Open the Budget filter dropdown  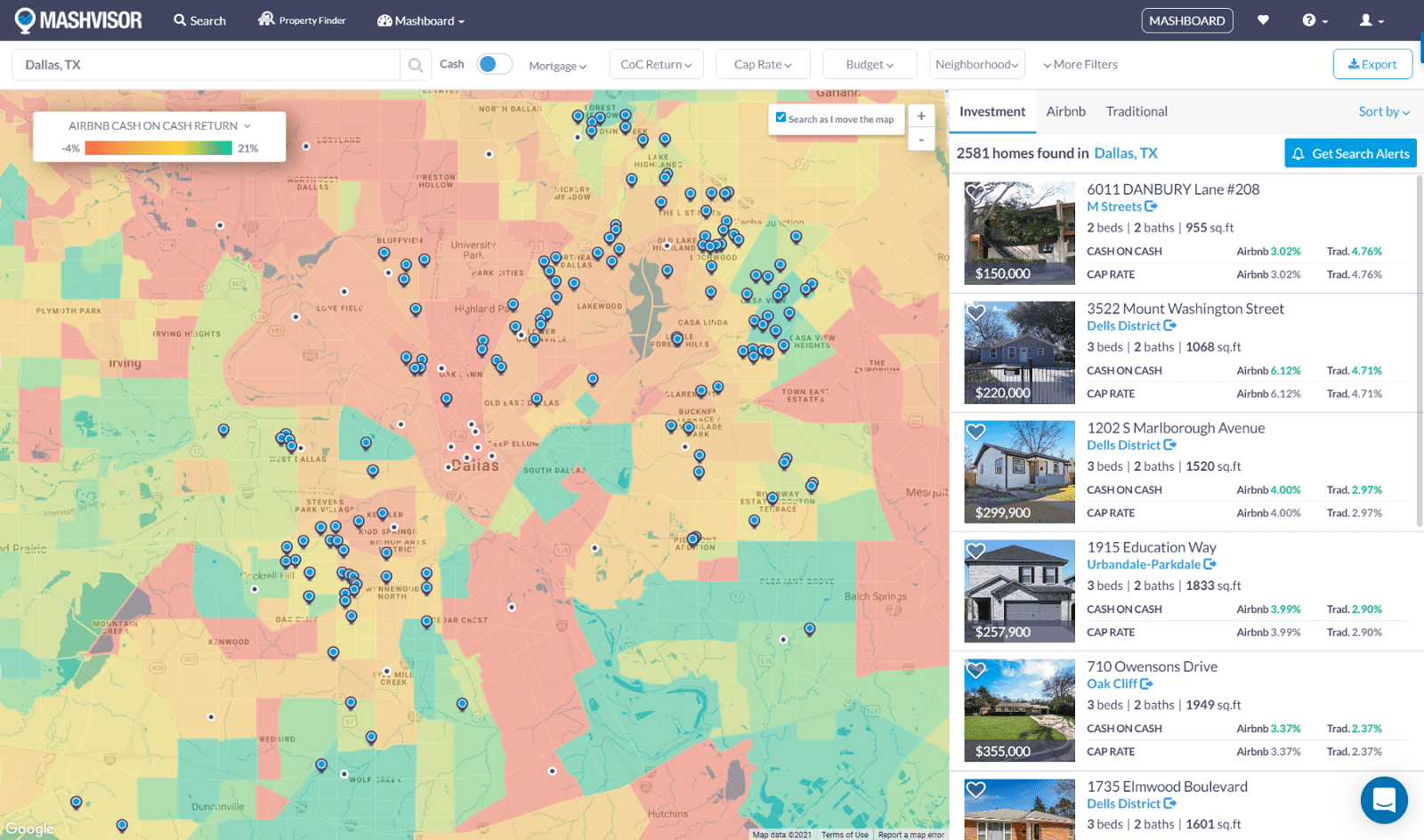(x=869, y=65)
